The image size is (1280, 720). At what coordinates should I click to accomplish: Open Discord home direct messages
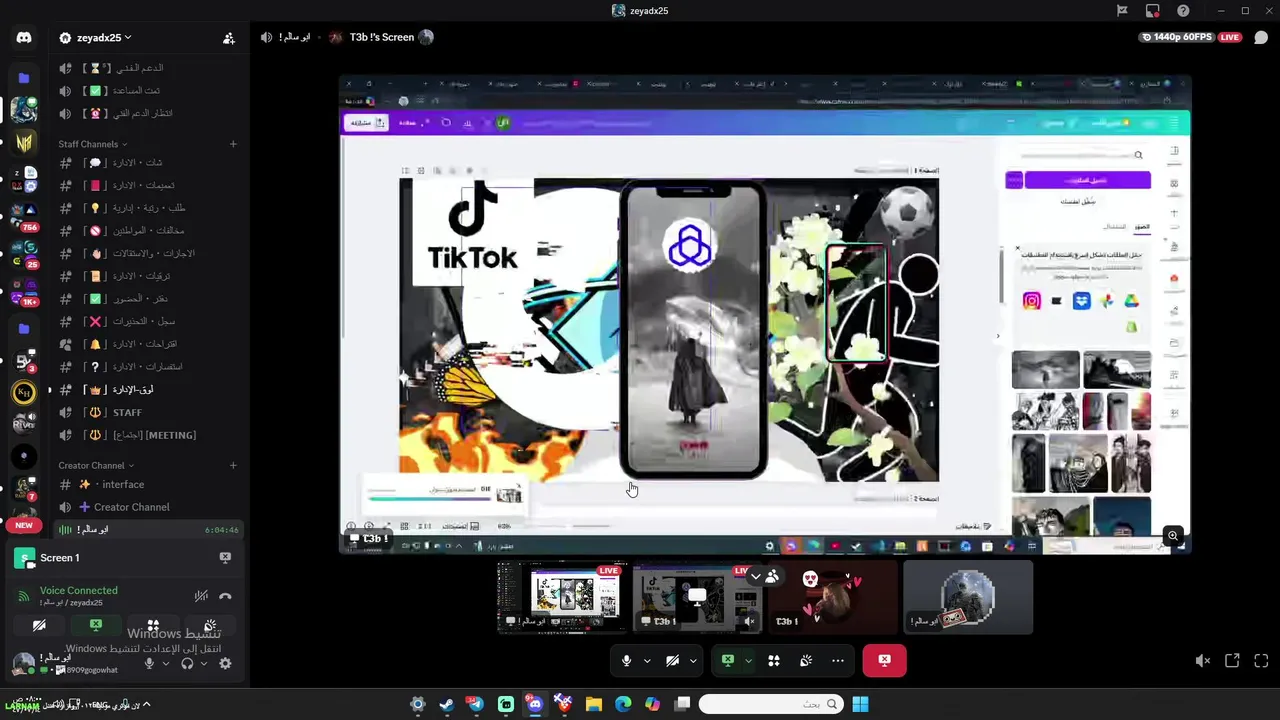coord(24,38)
